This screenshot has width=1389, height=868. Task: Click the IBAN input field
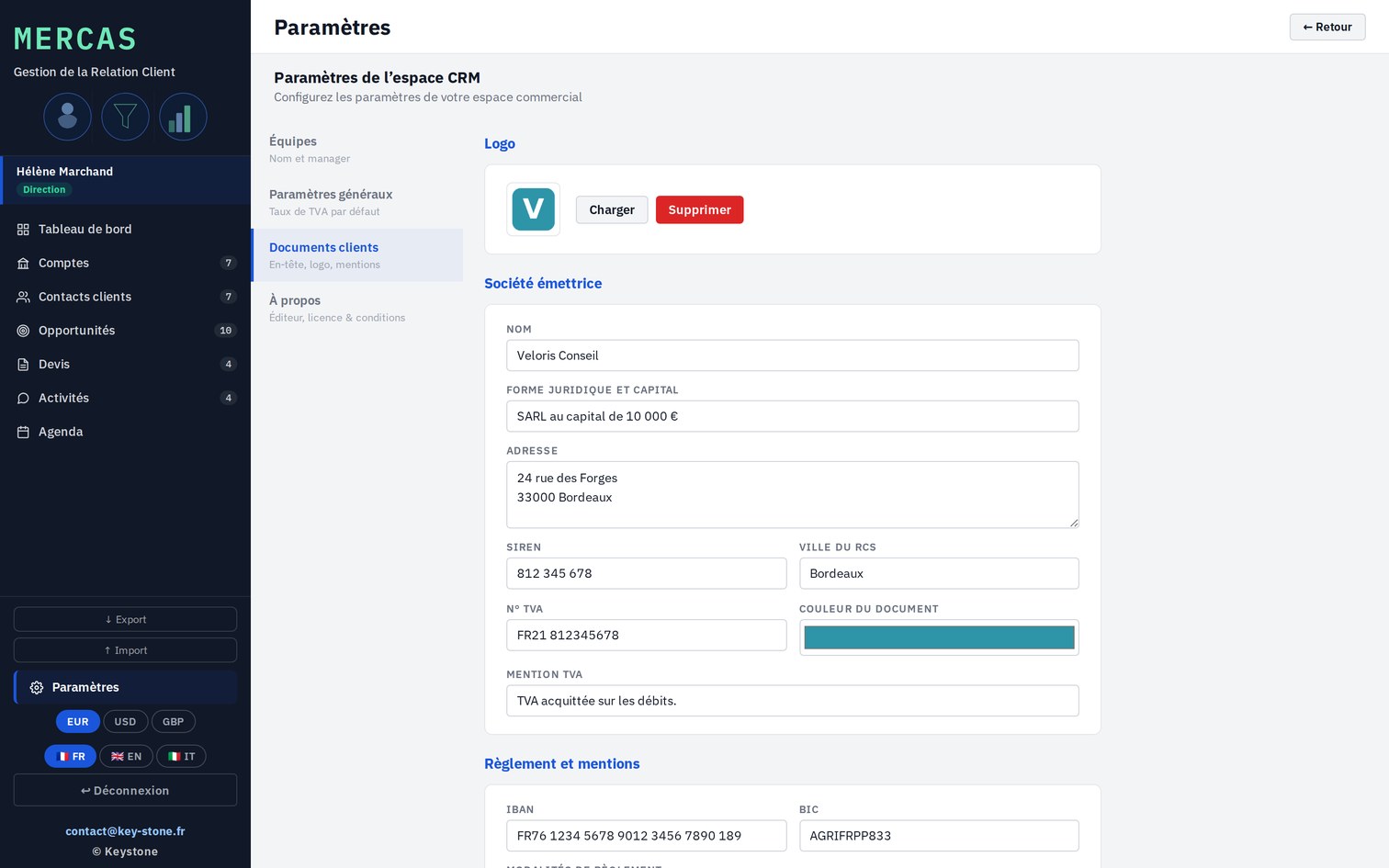tap(647, 836)
